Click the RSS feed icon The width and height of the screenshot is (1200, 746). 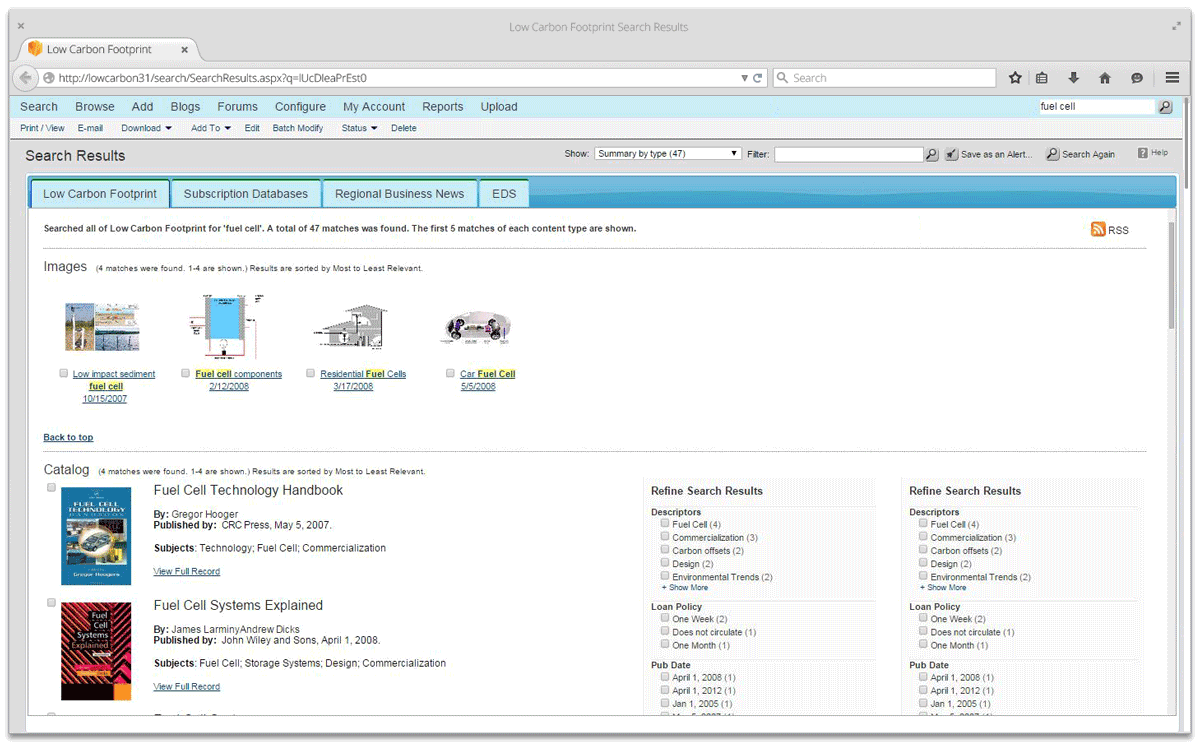point(1098,229)
